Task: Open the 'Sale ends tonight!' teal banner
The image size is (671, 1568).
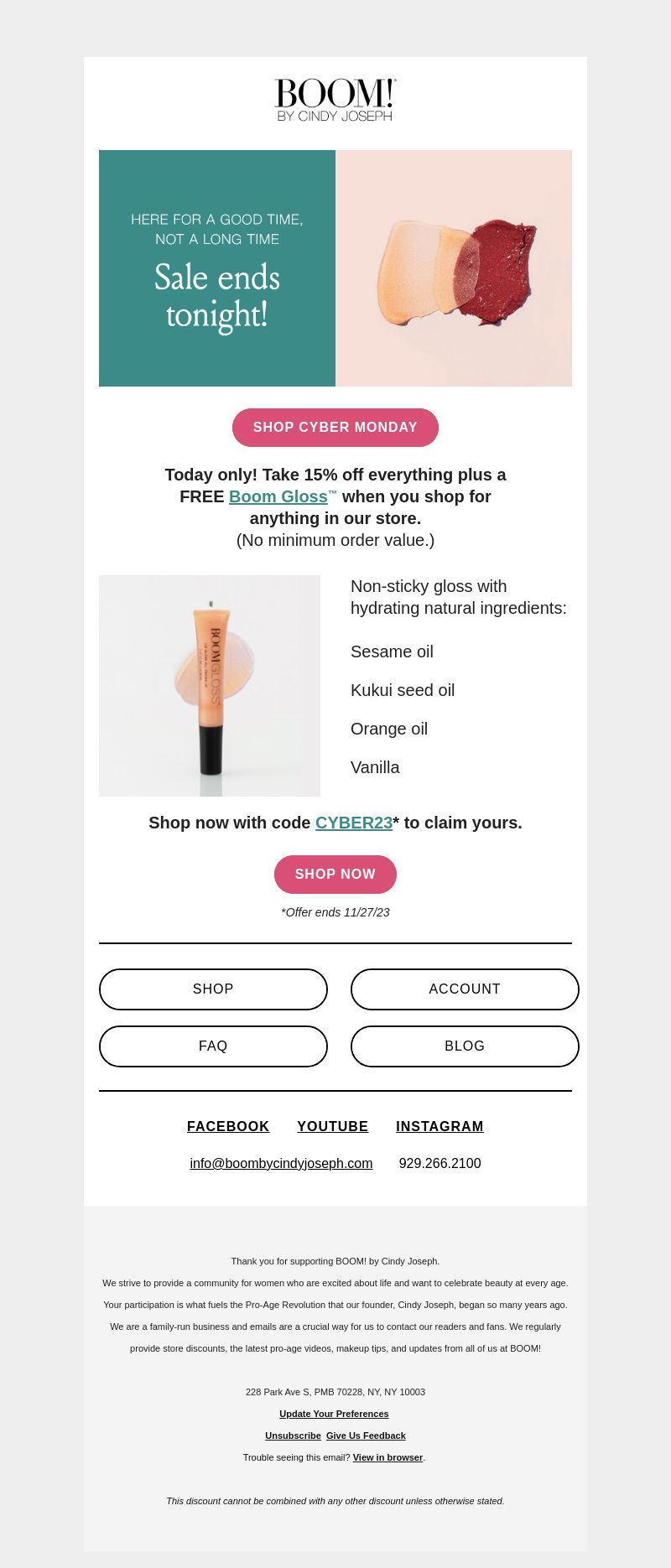Action: point(217,268)
